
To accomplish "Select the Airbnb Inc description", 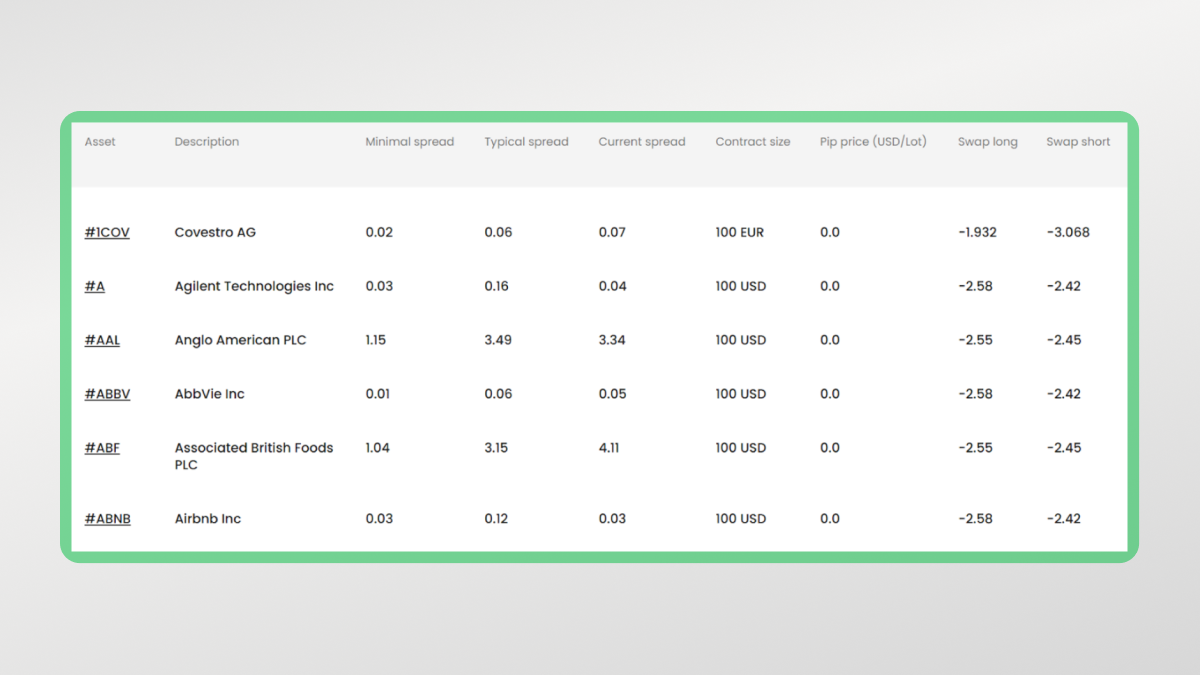I will [208, 519].
